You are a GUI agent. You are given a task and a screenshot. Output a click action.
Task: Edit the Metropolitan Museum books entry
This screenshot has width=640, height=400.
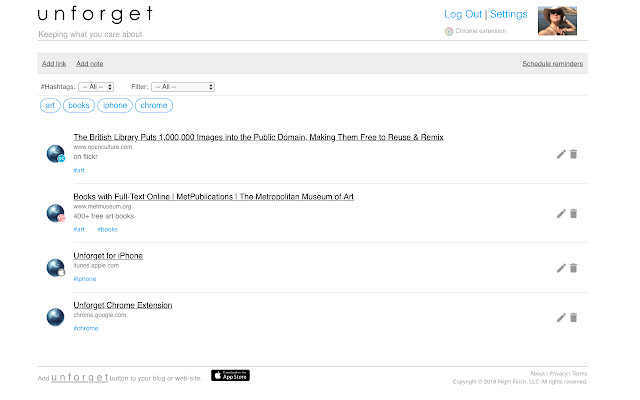point(561,213)
